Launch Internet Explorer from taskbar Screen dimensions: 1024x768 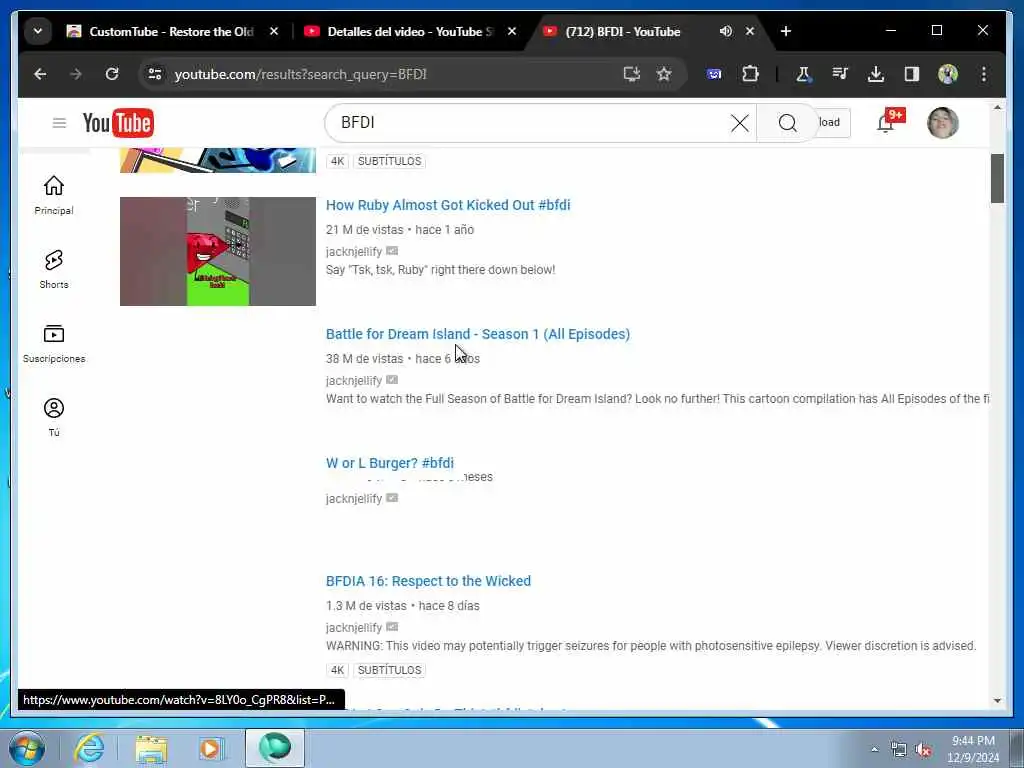tap(89, 748)
